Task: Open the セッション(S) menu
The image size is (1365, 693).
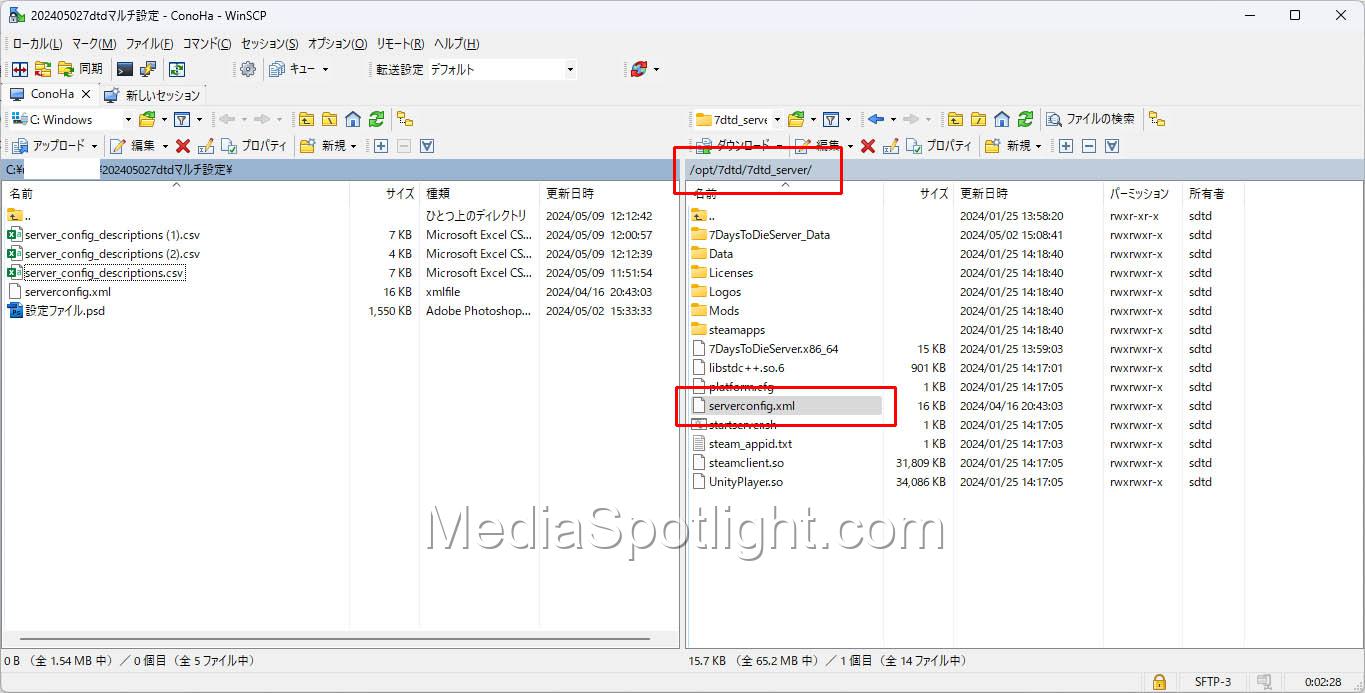Action: click(x=269, y=44)
